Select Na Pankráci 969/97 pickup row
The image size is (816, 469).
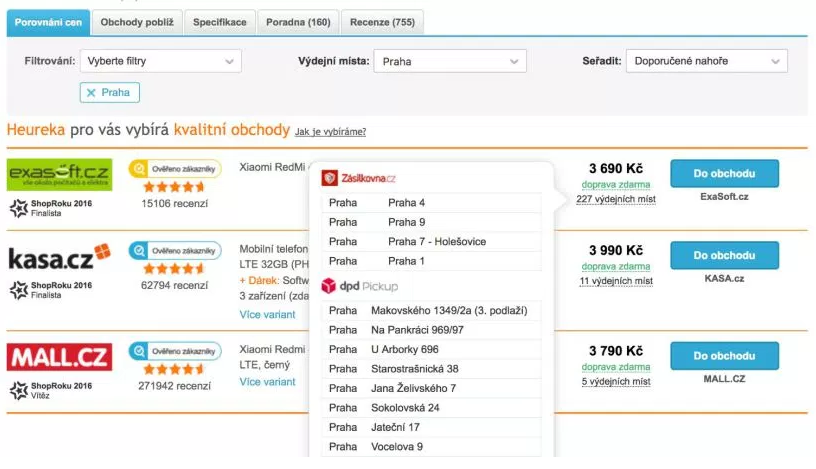[x=431, y=330]
